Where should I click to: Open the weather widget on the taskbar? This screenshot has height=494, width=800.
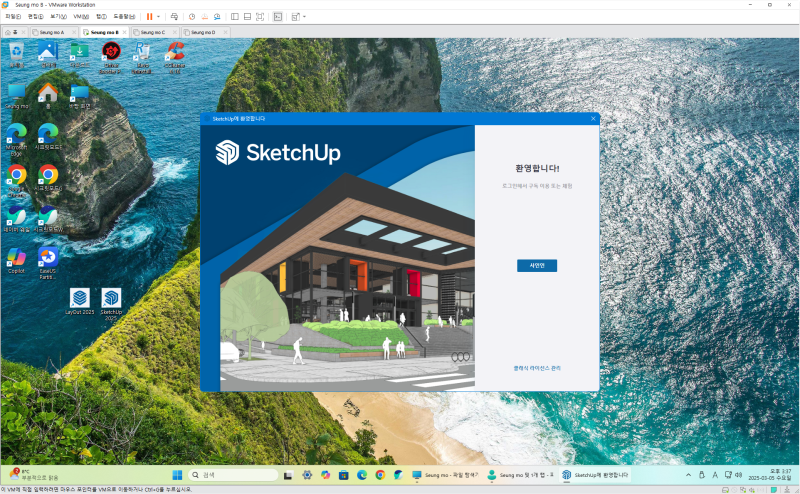35,475
